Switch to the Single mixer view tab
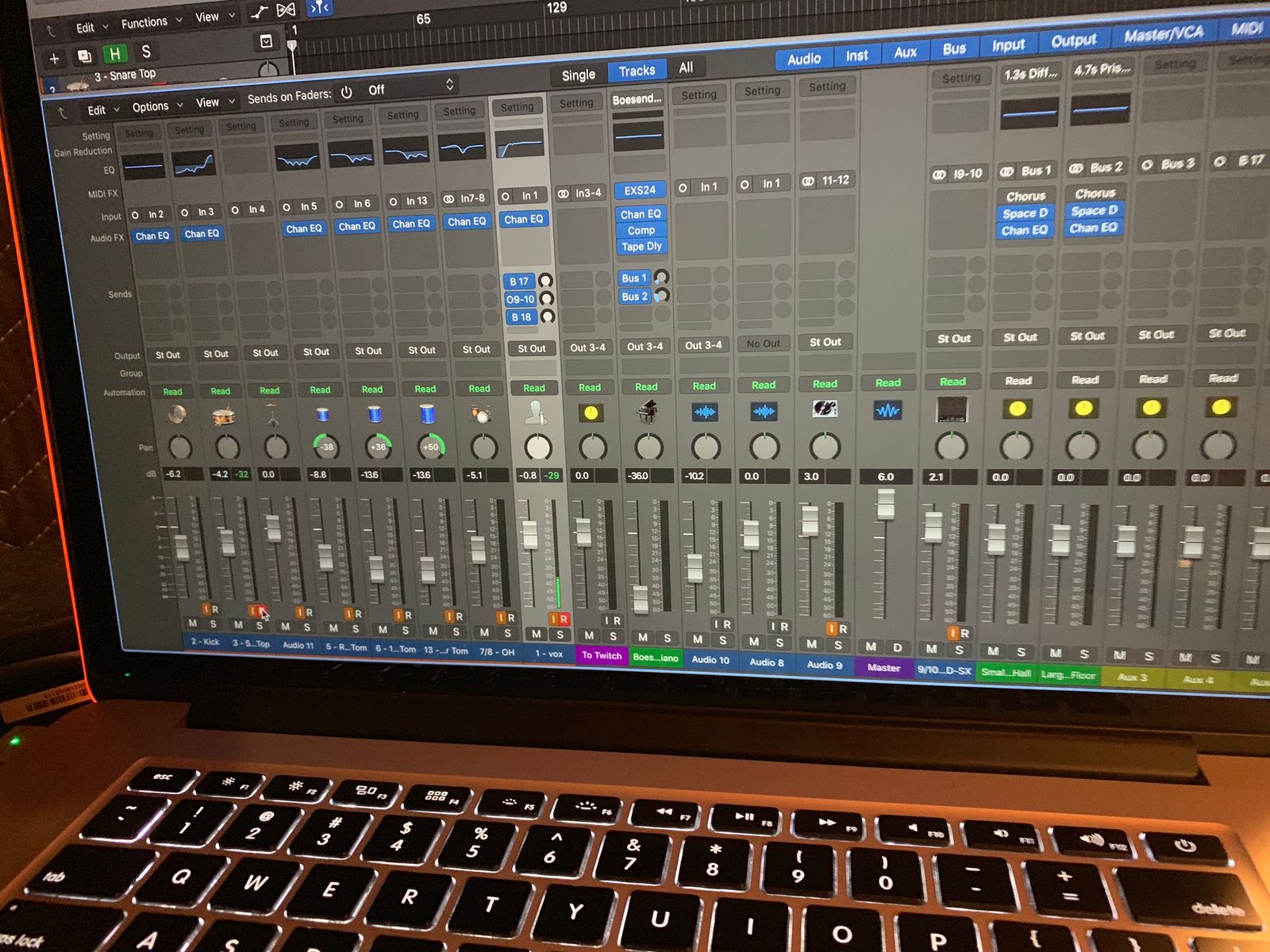The width and height of the screenshot is (1270, 952). tap(578, 75)
